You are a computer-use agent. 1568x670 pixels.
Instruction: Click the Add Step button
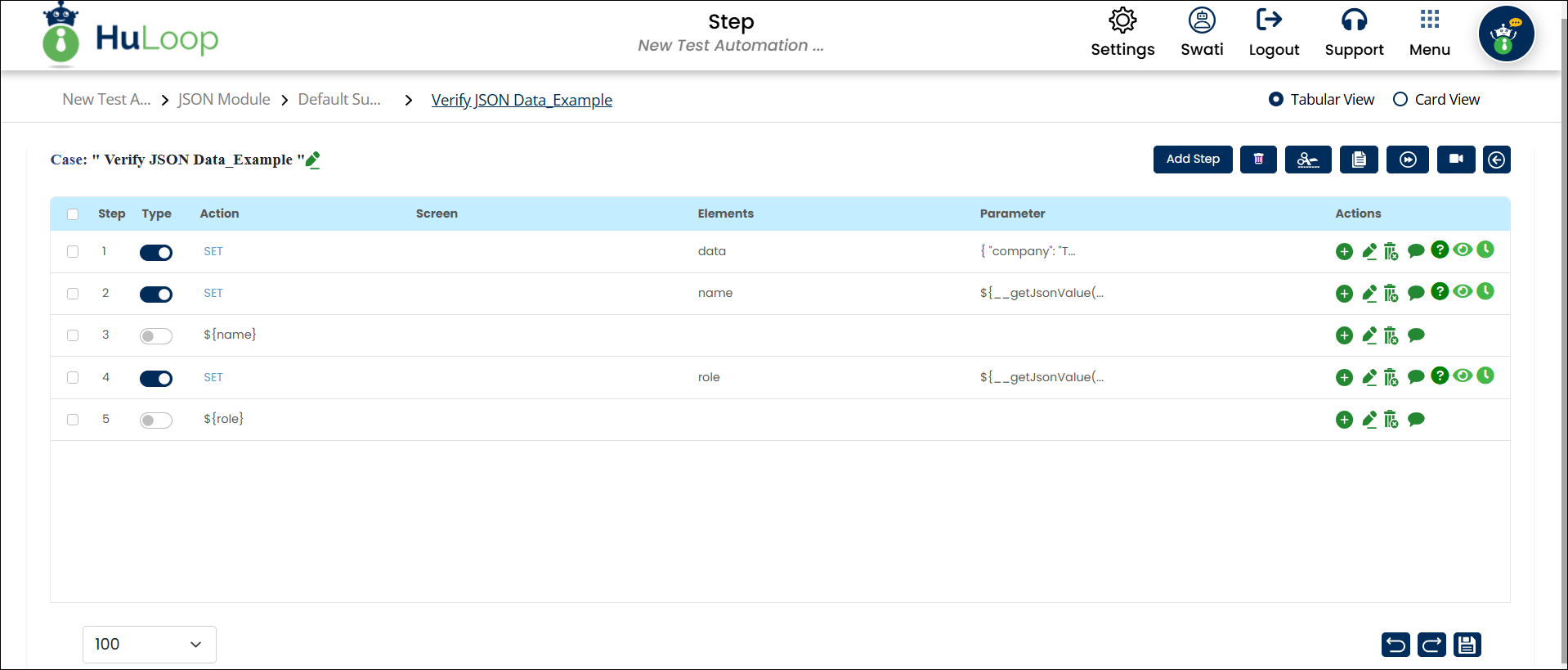click(x=1192, y=160)
